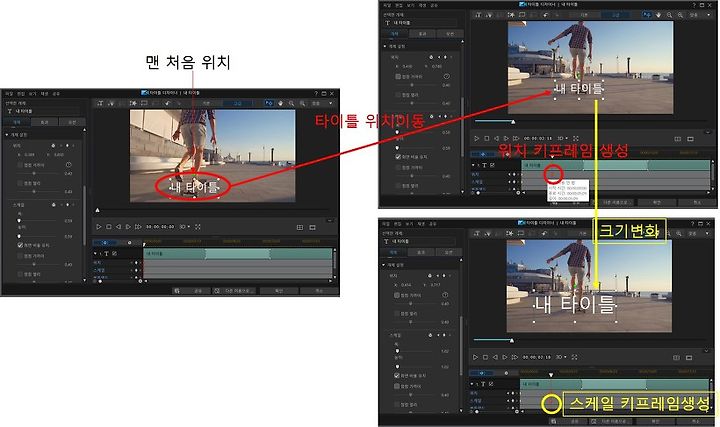Click previous position keyframe arrow, upper-right panel
This screenshot has width=720, height=427.
pyautogui.click(x=439, y=57)
